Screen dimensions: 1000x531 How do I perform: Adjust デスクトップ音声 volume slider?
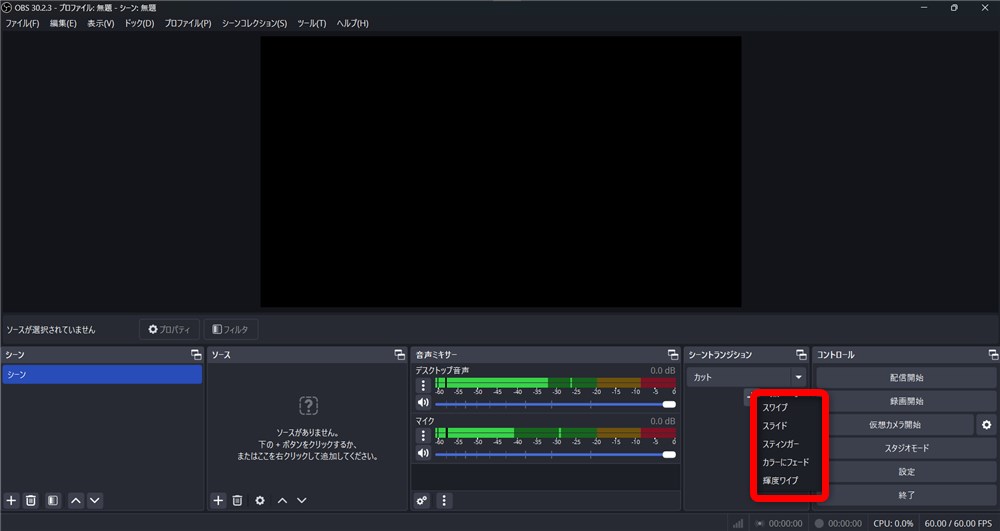[555, 404]
